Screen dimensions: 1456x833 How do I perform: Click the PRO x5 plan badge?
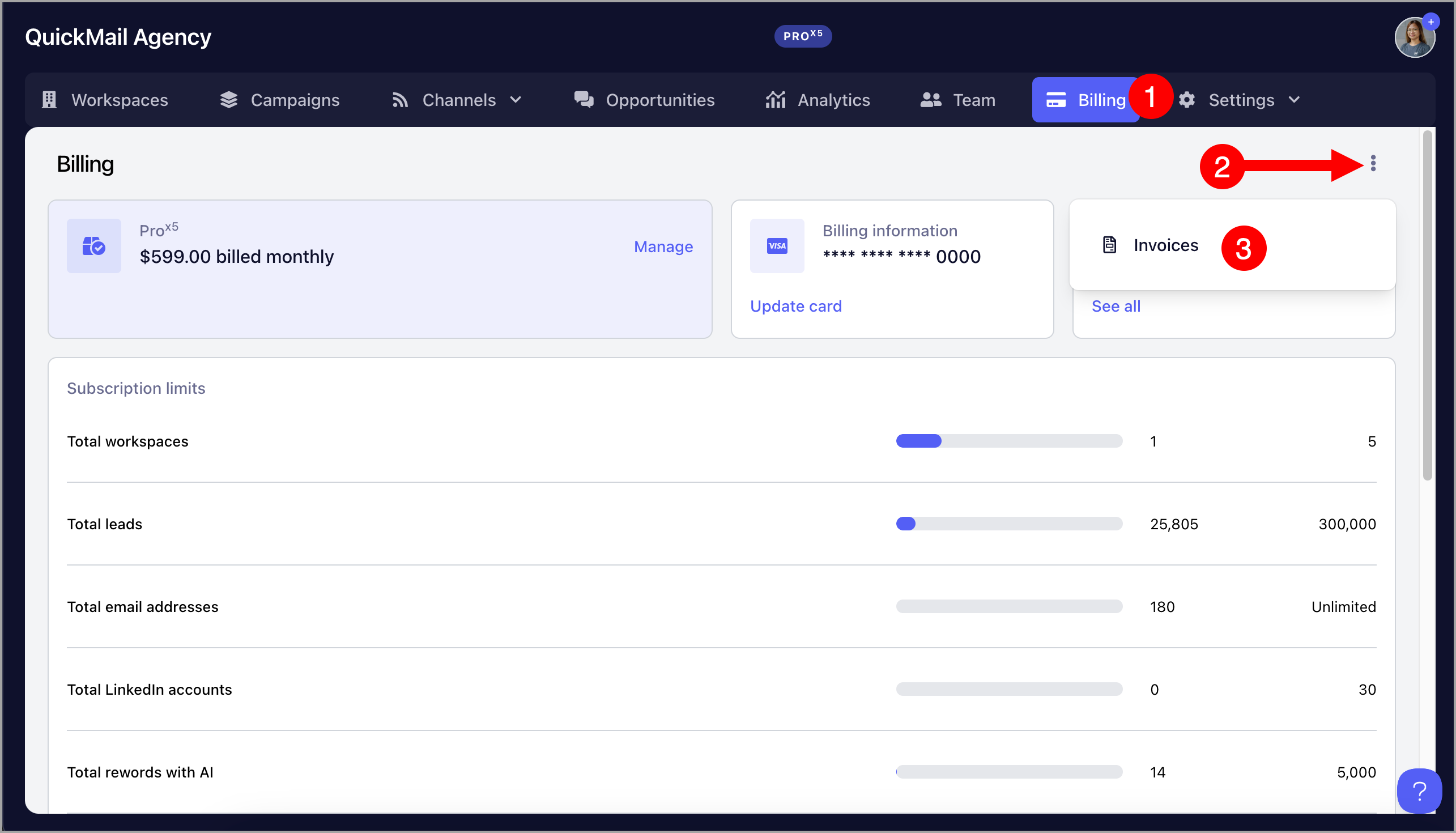803,36
